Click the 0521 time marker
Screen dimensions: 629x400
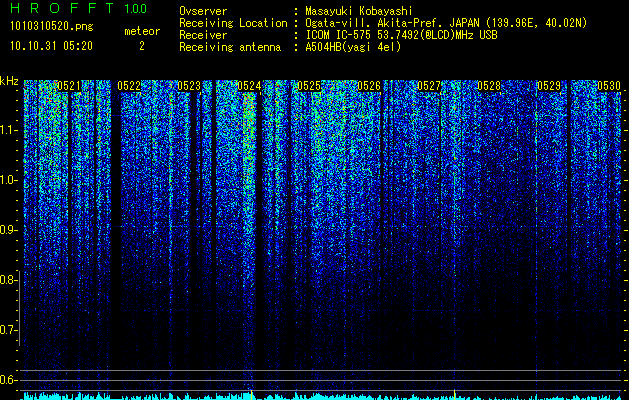69,86
